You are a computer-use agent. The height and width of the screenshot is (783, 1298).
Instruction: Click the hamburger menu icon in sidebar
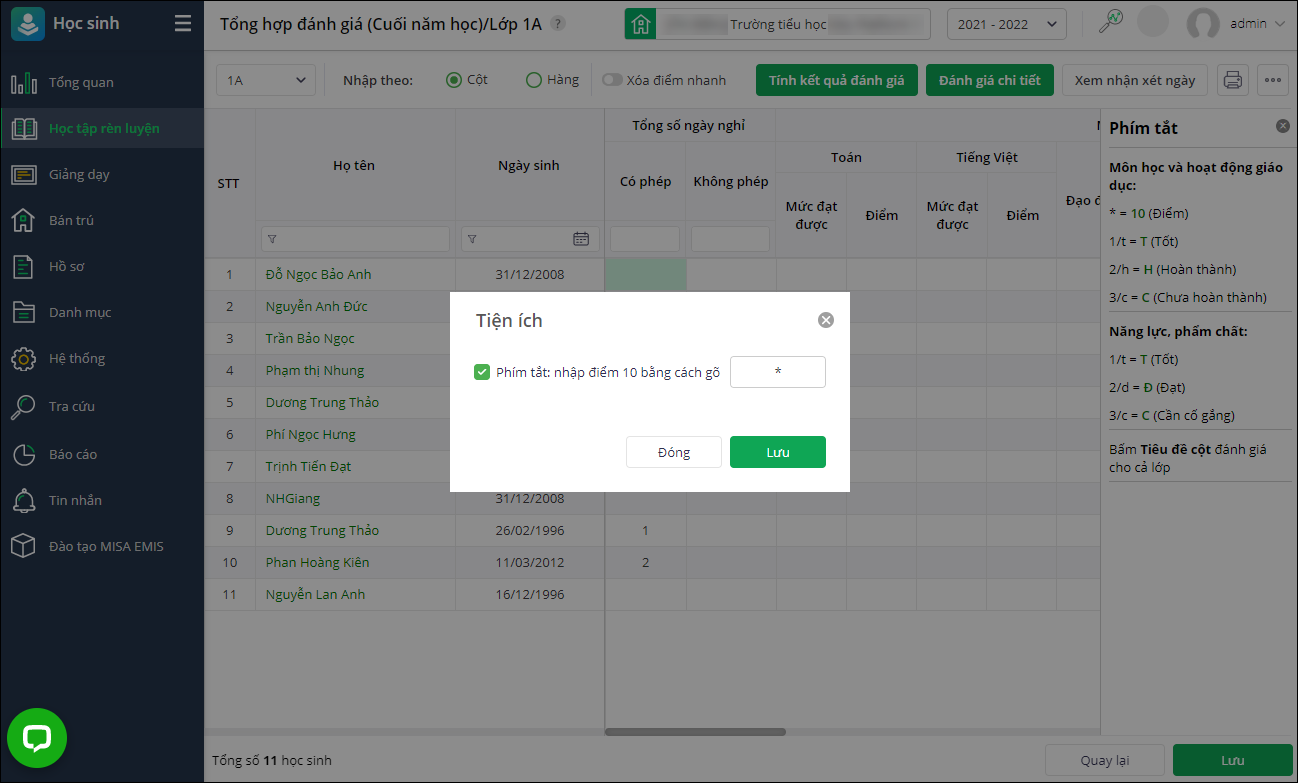(x=182, y=24)
